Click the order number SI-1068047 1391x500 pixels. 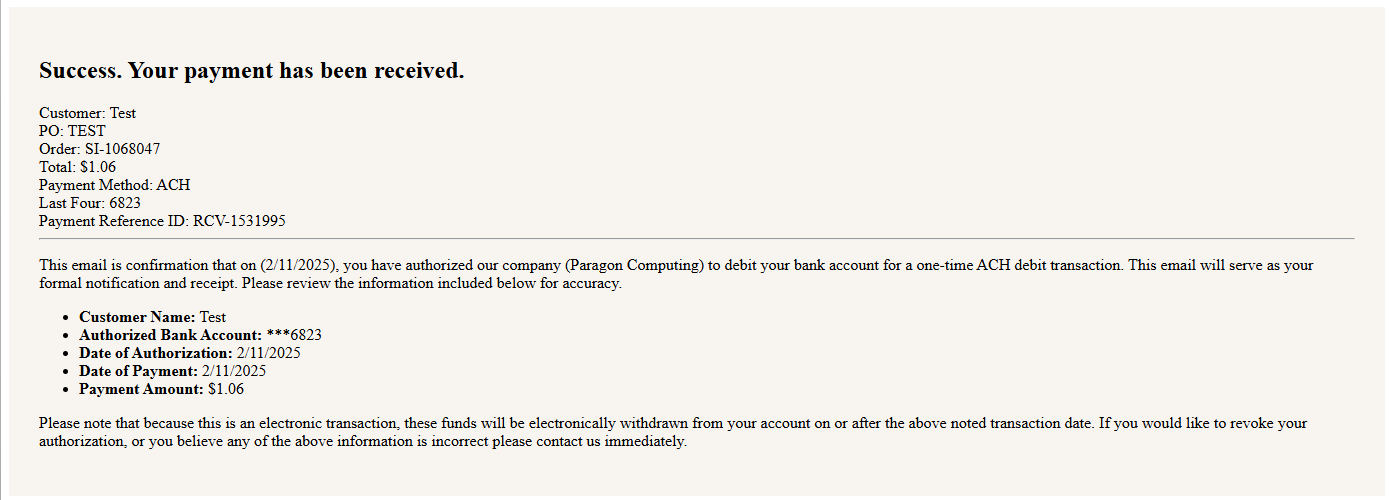(x=122, y=149)
